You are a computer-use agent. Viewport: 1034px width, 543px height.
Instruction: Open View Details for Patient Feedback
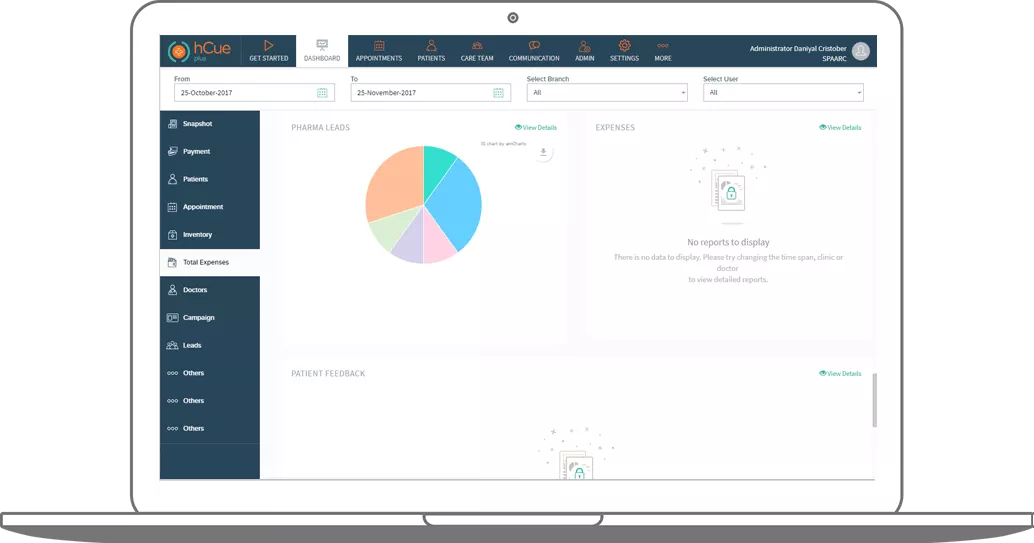[840, 373]
